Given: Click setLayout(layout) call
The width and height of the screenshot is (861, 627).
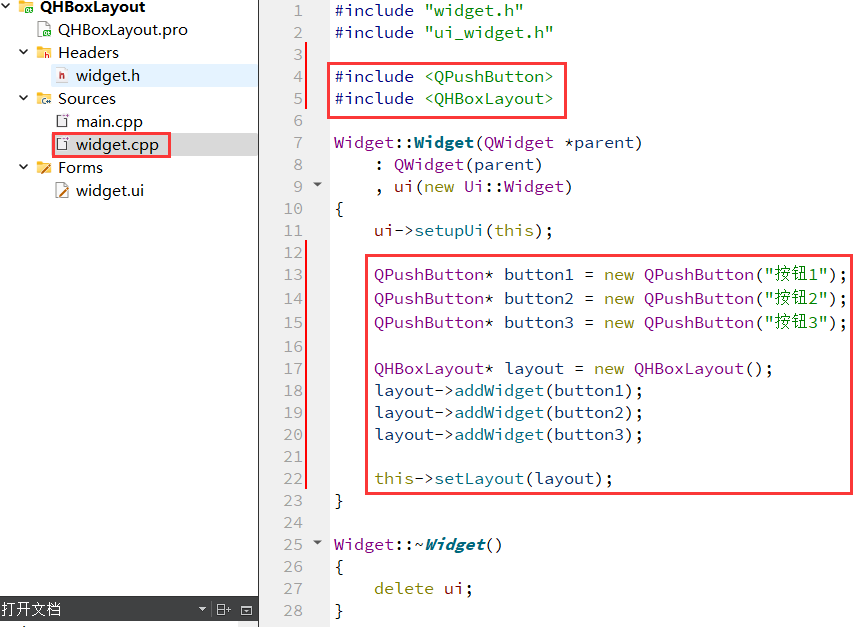Looking at the screenshot, I should click(519, 479).
